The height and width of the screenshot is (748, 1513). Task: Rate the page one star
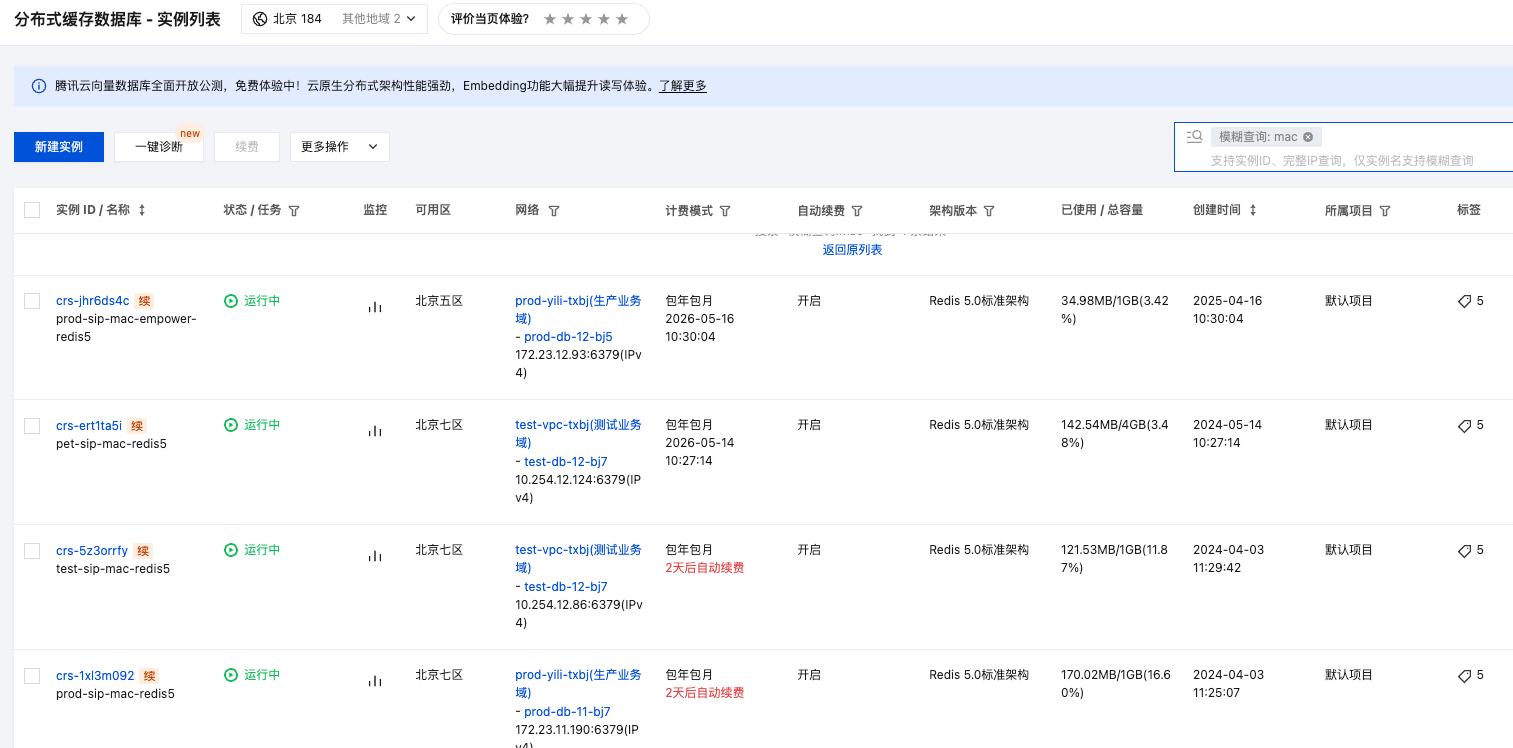point(550,19)
